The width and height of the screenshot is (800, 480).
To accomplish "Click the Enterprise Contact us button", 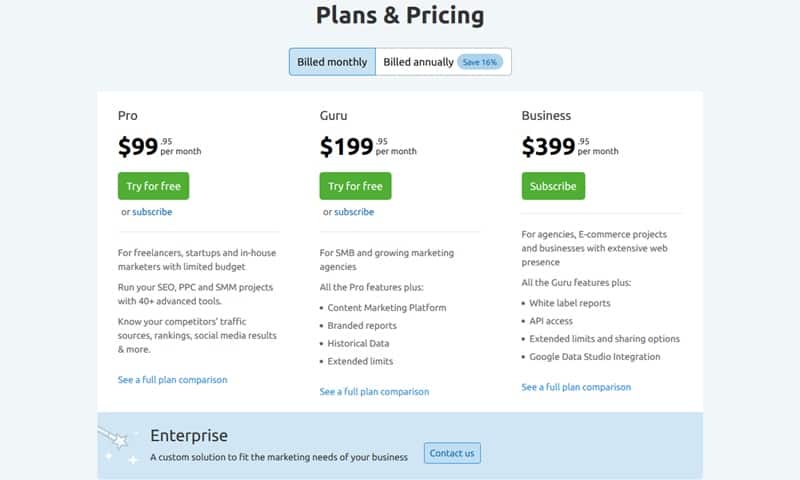I will [x=452, y=453].
